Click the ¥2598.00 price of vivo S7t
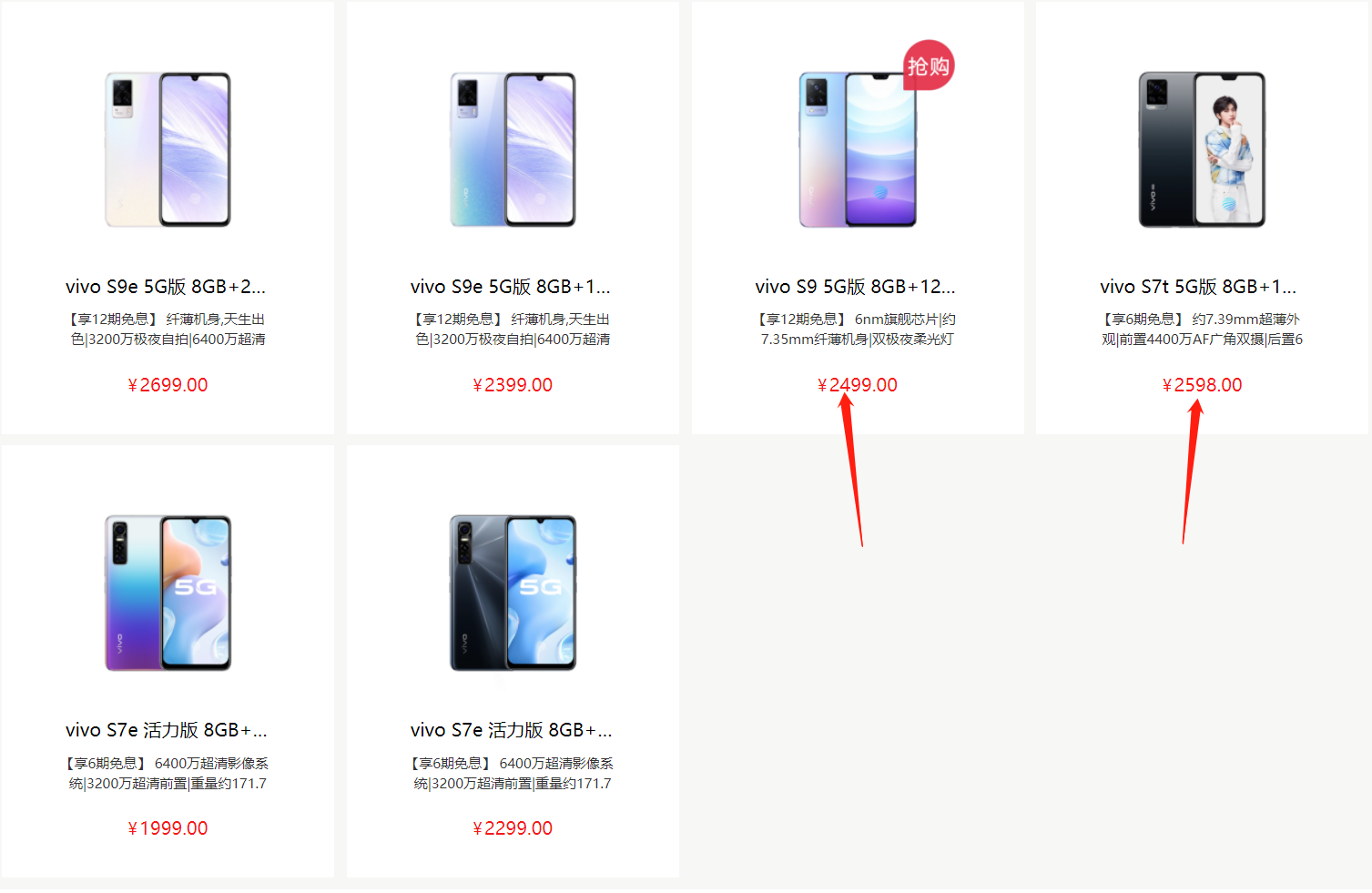 pos(1202,385)
